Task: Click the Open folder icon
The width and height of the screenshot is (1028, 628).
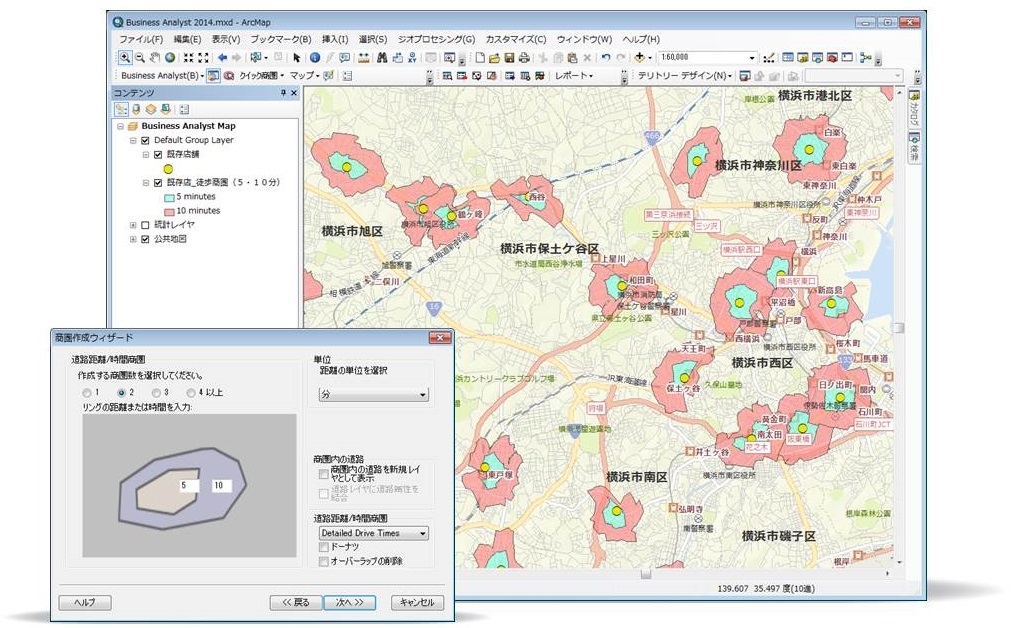Action: [x=494, y=58]
